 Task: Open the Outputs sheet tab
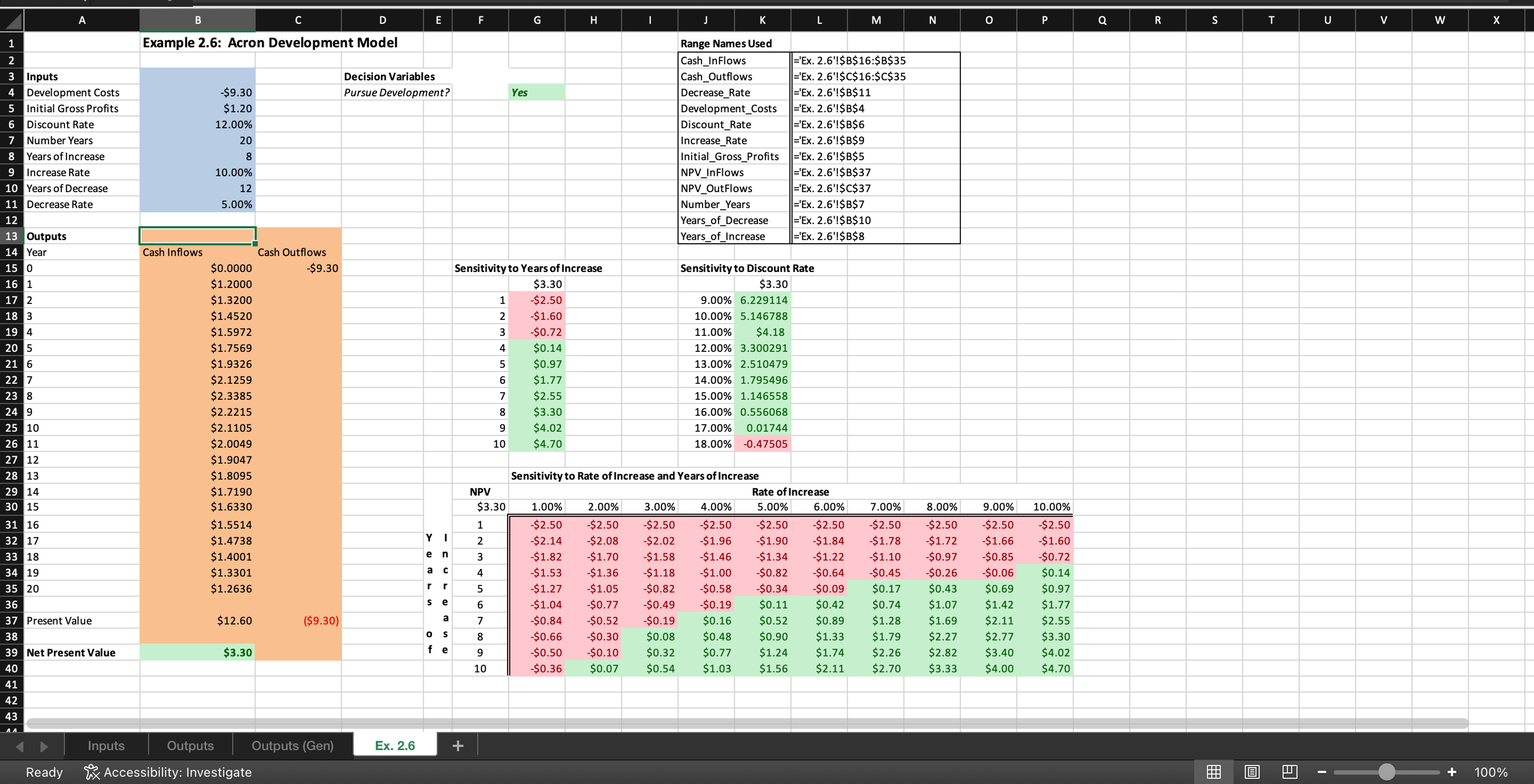click(190, 745)
